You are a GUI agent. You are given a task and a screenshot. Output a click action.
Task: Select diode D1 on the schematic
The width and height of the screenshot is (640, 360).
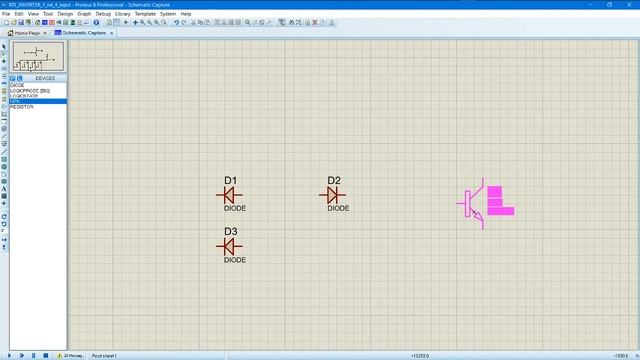coord(229,195)
